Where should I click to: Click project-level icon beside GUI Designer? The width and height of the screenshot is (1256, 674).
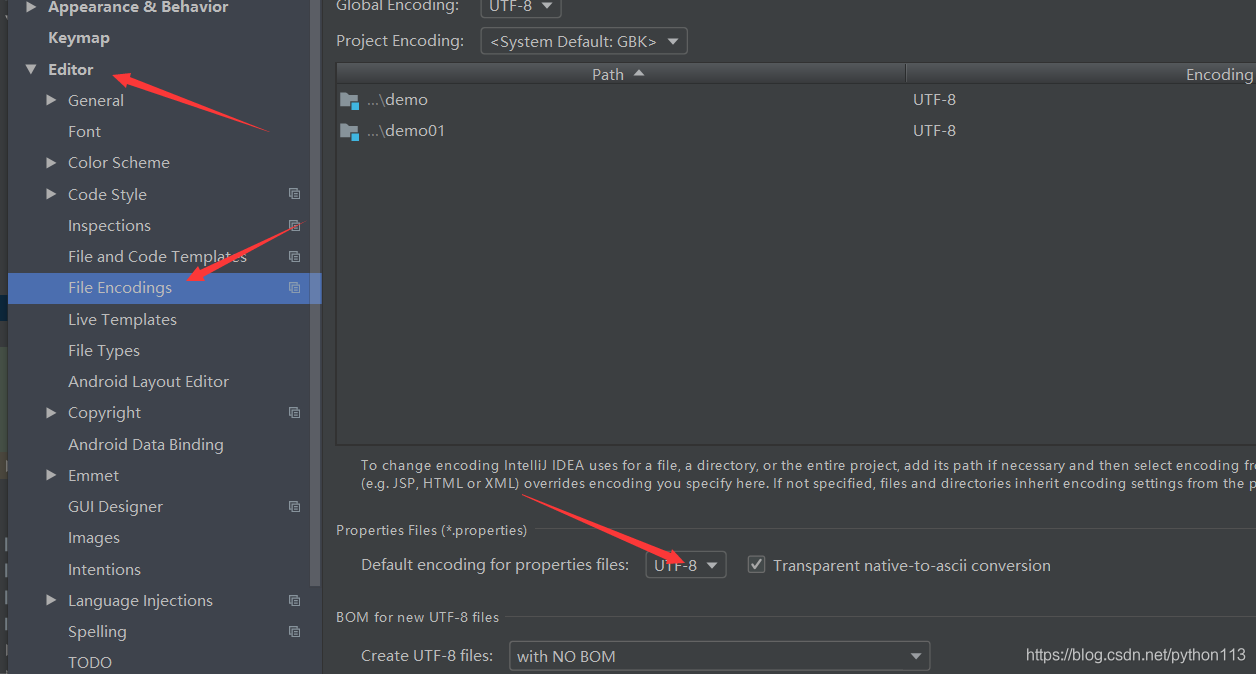point(294,507)
